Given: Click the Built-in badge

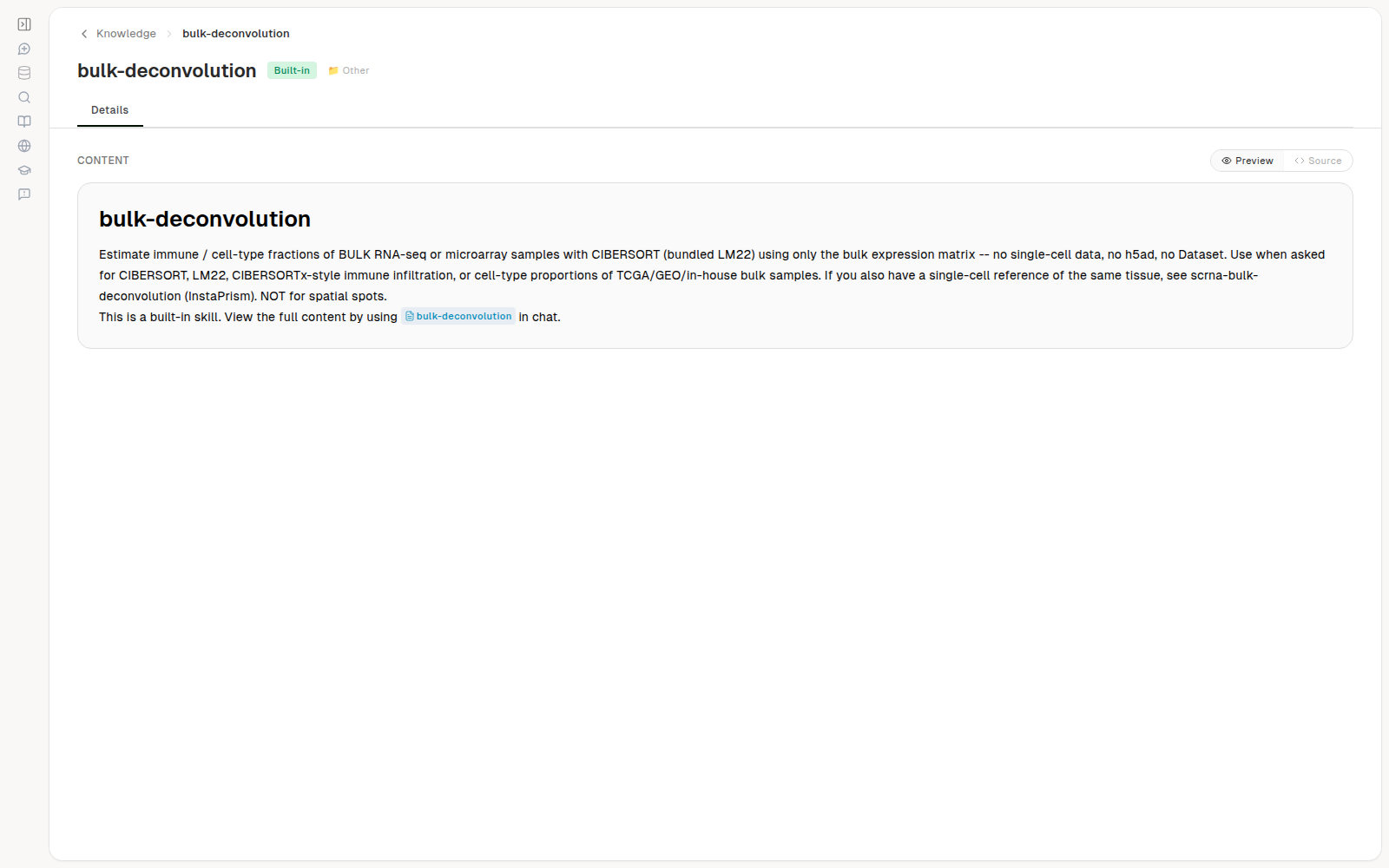Looking at the screenshot, I should tap(292, 70).
